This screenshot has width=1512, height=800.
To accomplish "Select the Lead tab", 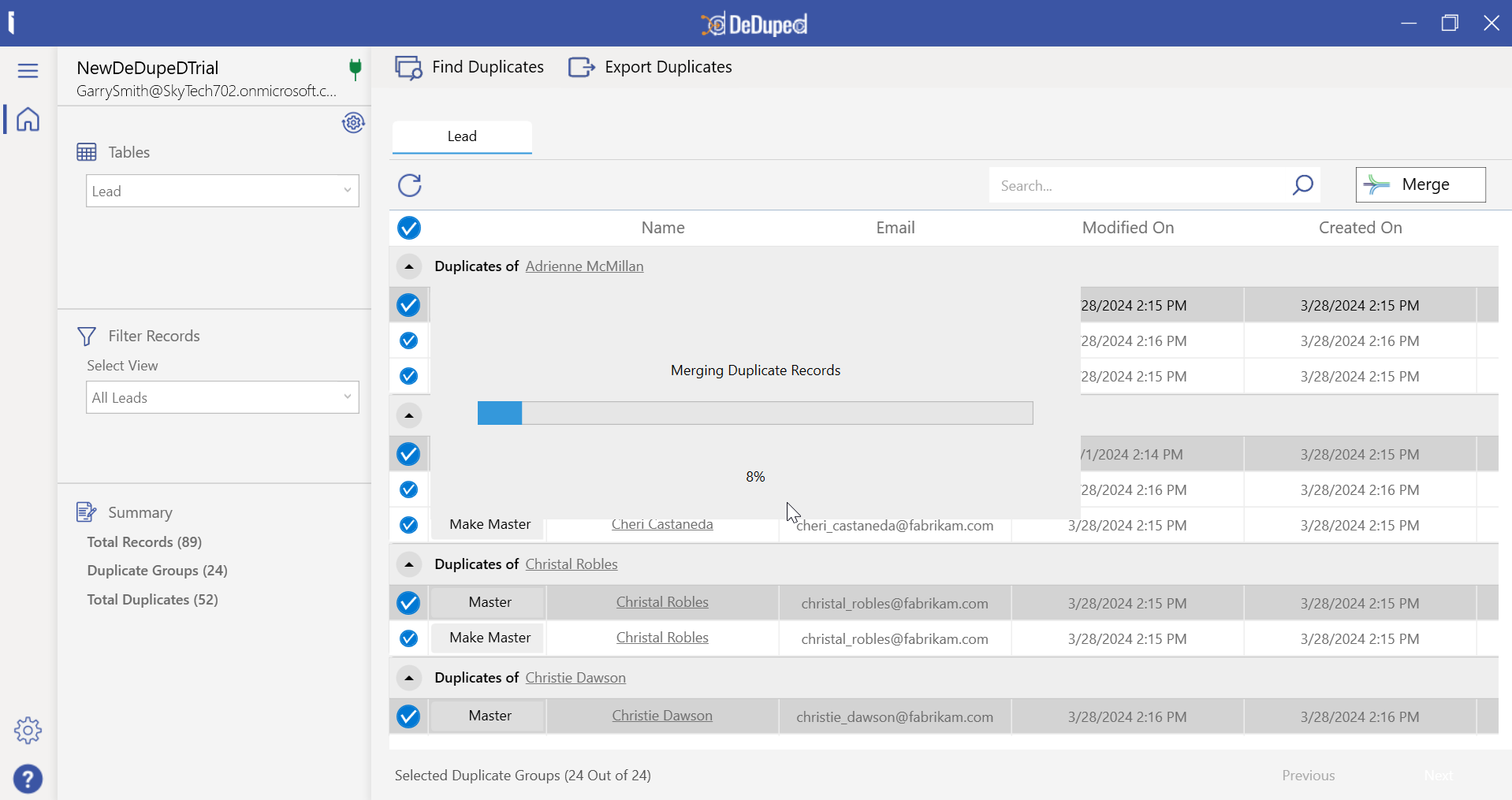I will [x=462, y=136].
